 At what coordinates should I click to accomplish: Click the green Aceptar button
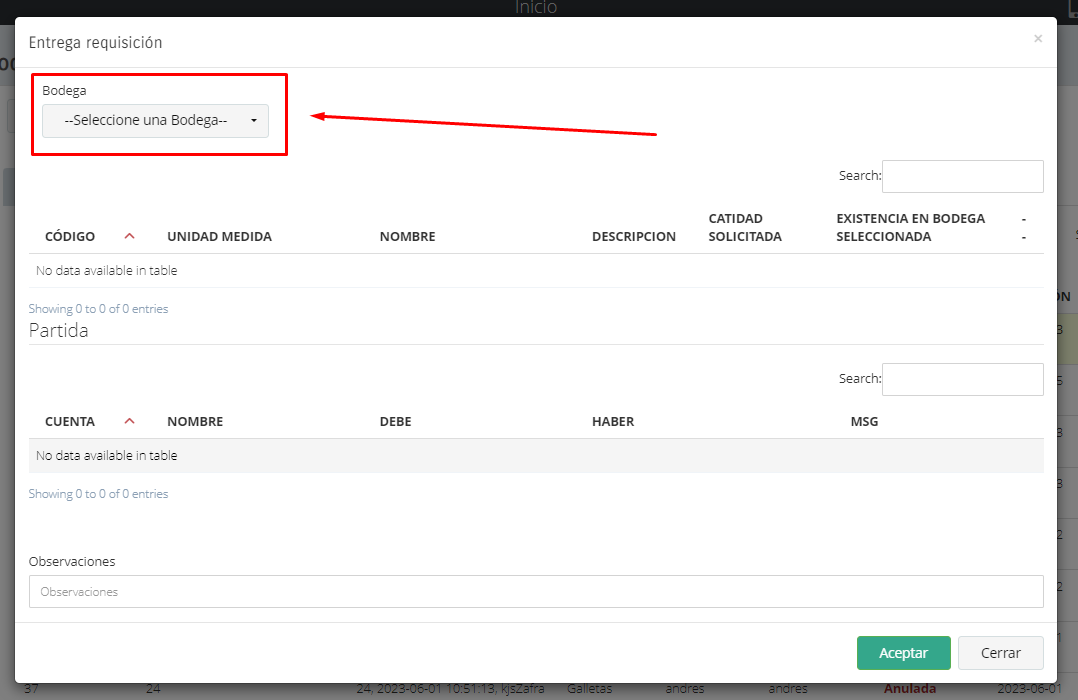click(x=903, y=653)
